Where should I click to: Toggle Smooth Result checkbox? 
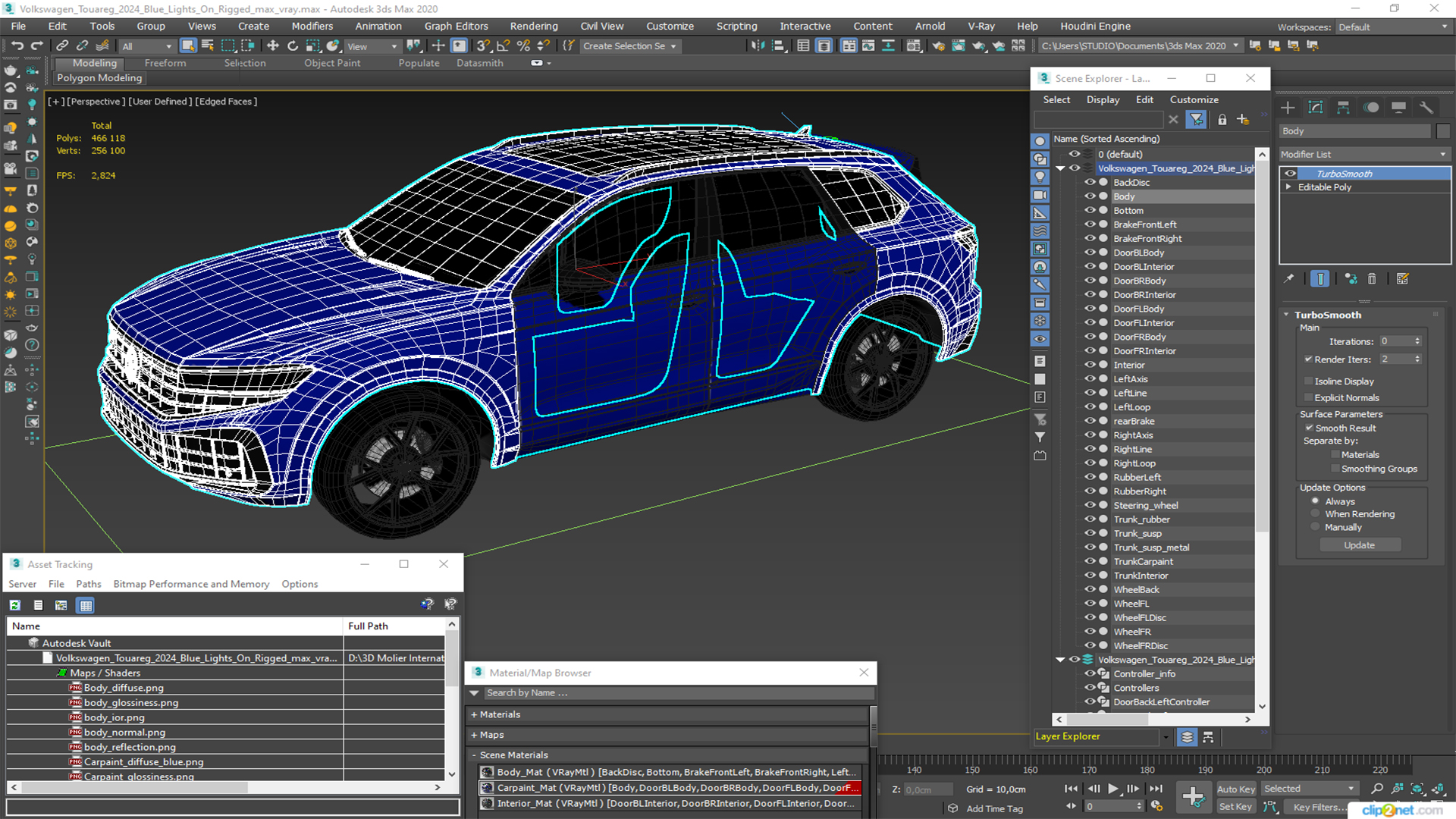[1309, 428]
